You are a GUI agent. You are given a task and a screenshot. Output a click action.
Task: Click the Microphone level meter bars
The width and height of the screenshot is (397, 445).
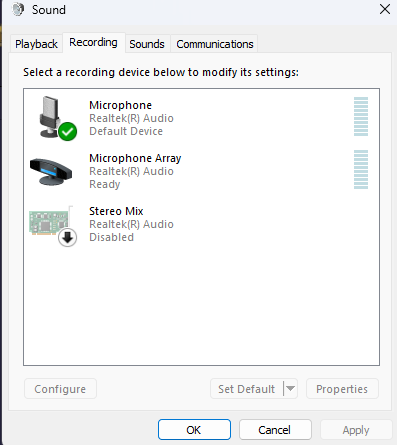point(361,117)
